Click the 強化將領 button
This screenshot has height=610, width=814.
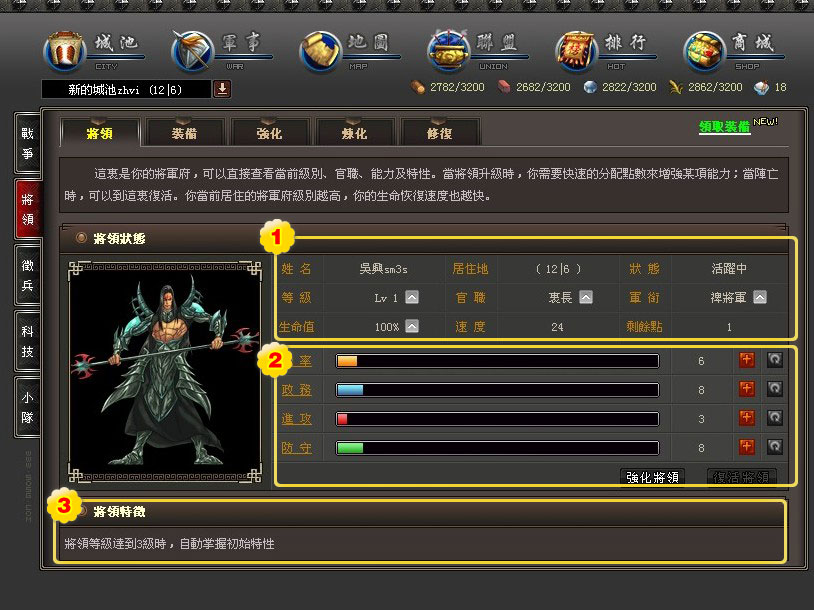652,477
